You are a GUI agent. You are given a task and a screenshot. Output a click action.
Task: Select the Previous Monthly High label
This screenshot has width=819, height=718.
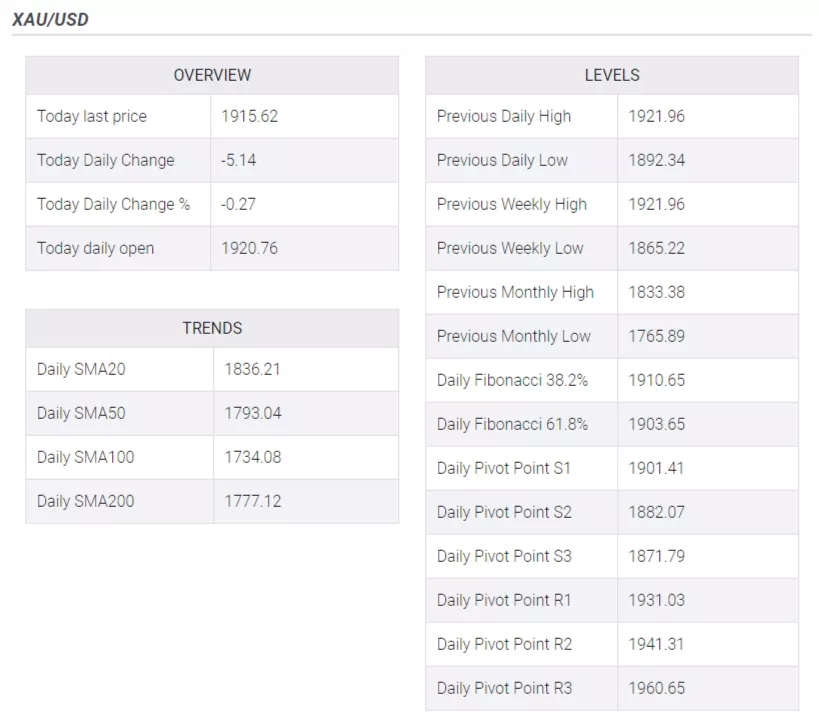[515, 292]
